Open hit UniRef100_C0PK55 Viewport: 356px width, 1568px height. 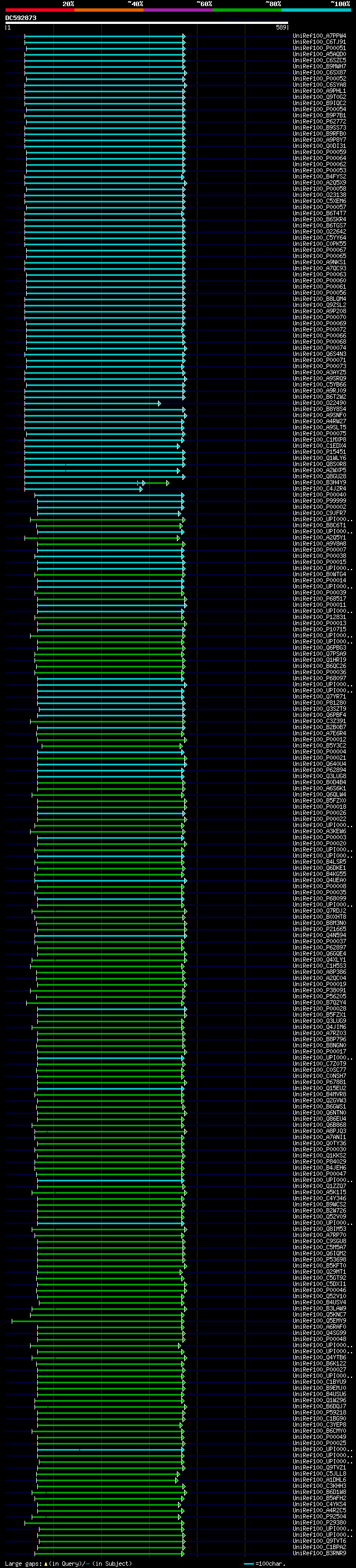click(319, 244)
